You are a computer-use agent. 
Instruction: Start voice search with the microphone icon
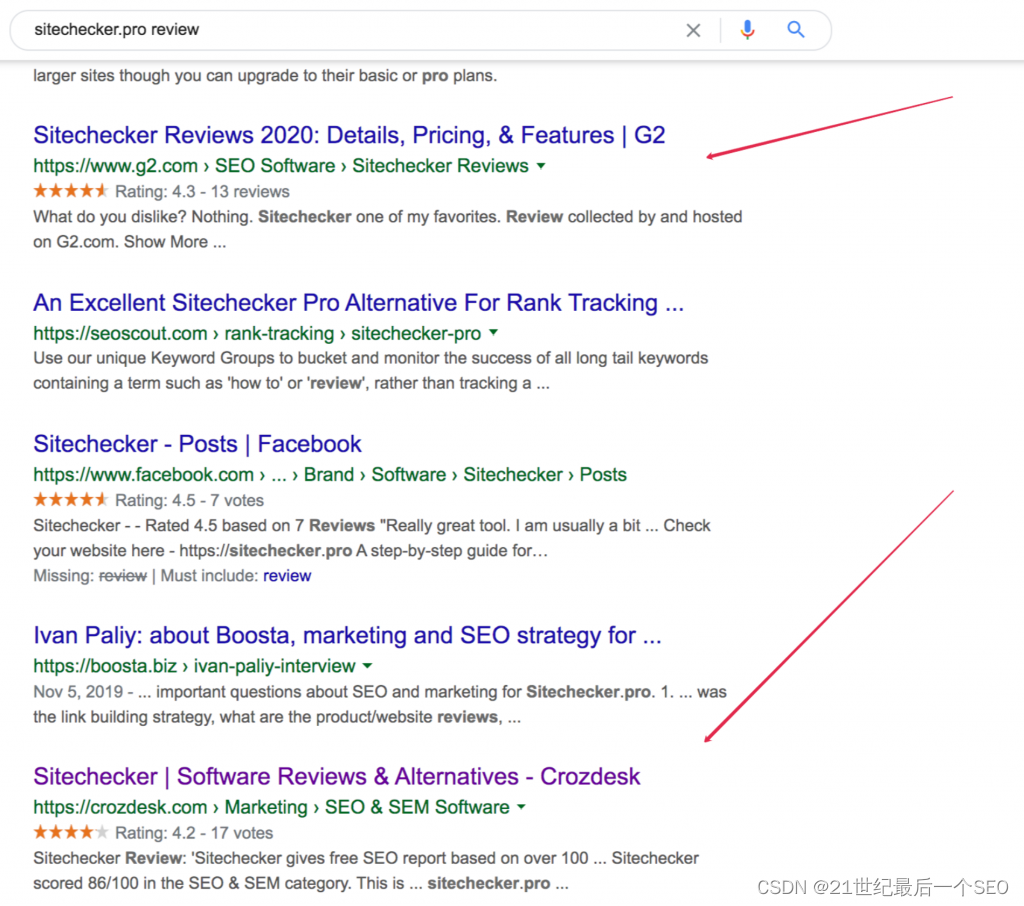tap(747, 30)
